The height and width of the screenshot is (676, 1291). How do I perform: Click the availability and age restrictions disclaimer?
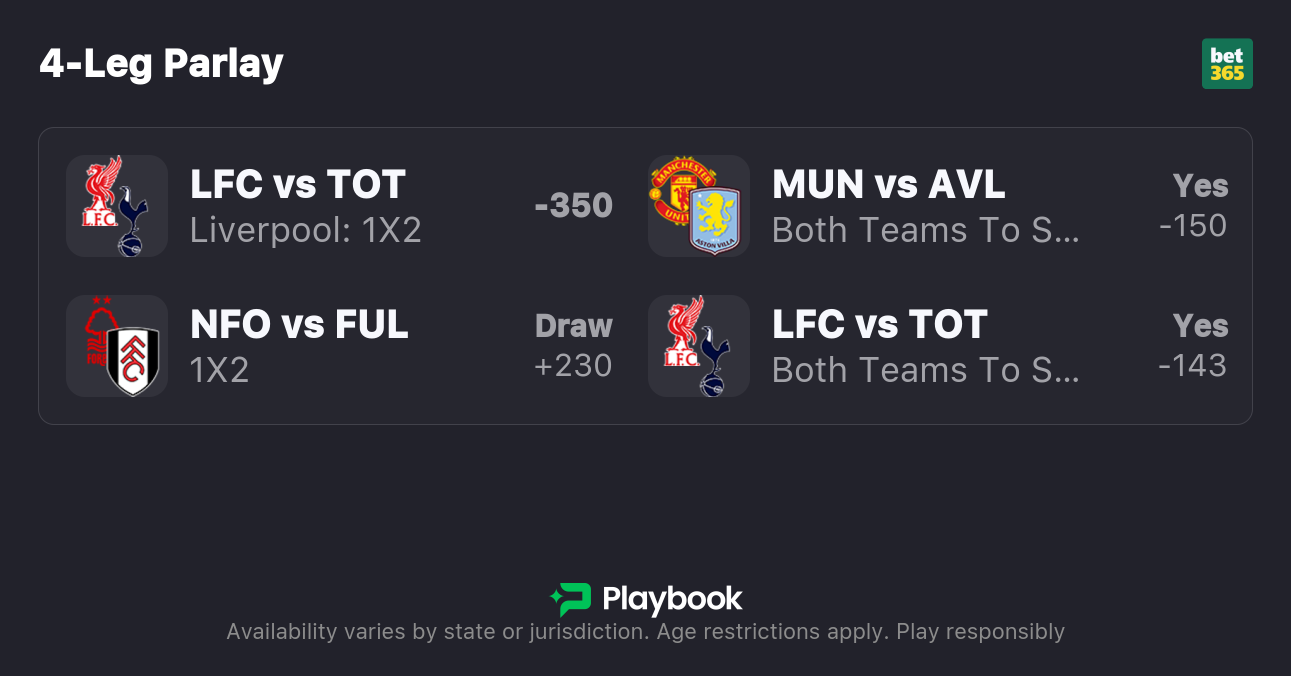(x=645, y=632)
